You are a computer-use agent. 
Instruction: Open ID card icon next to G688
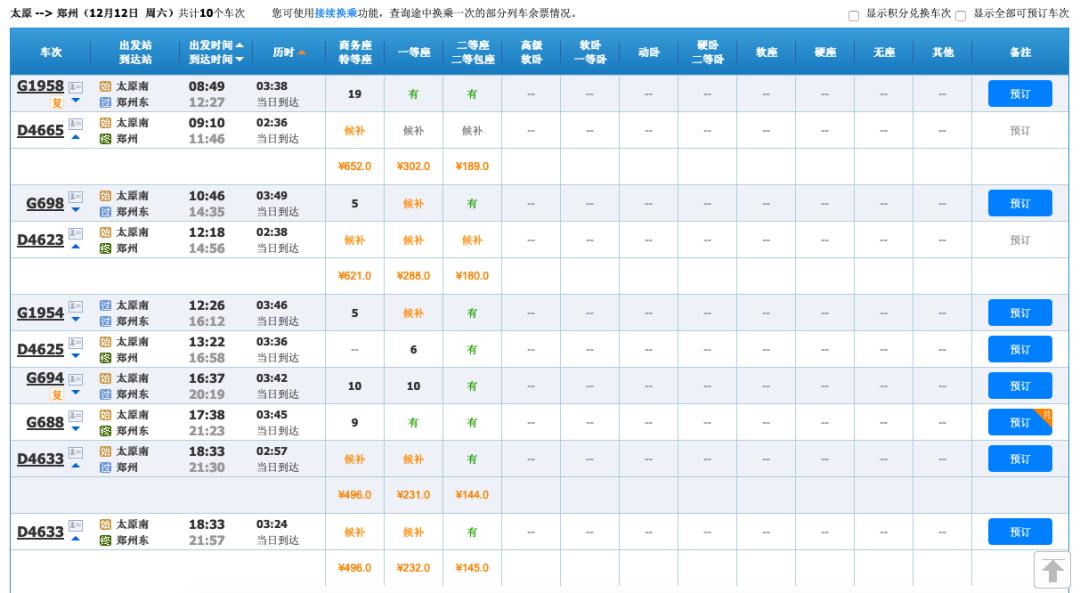coord(76,415)
